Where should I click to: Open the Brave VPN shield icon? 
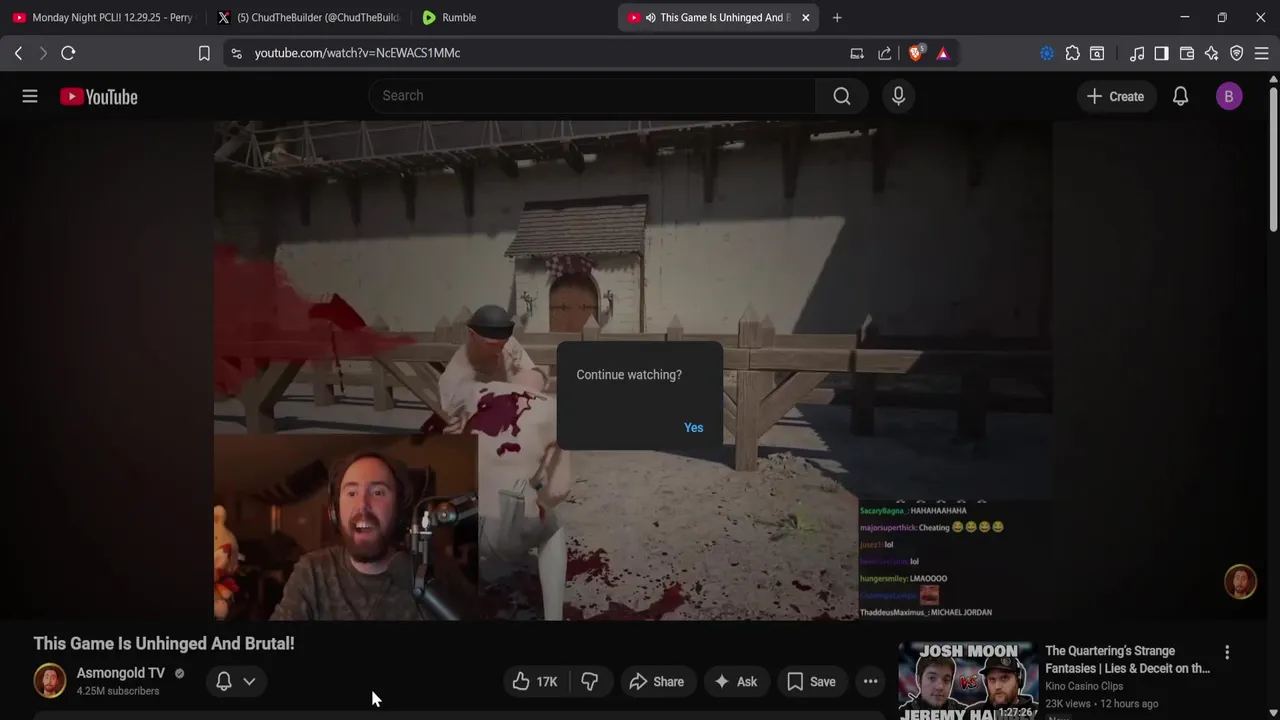[1237, 53]
